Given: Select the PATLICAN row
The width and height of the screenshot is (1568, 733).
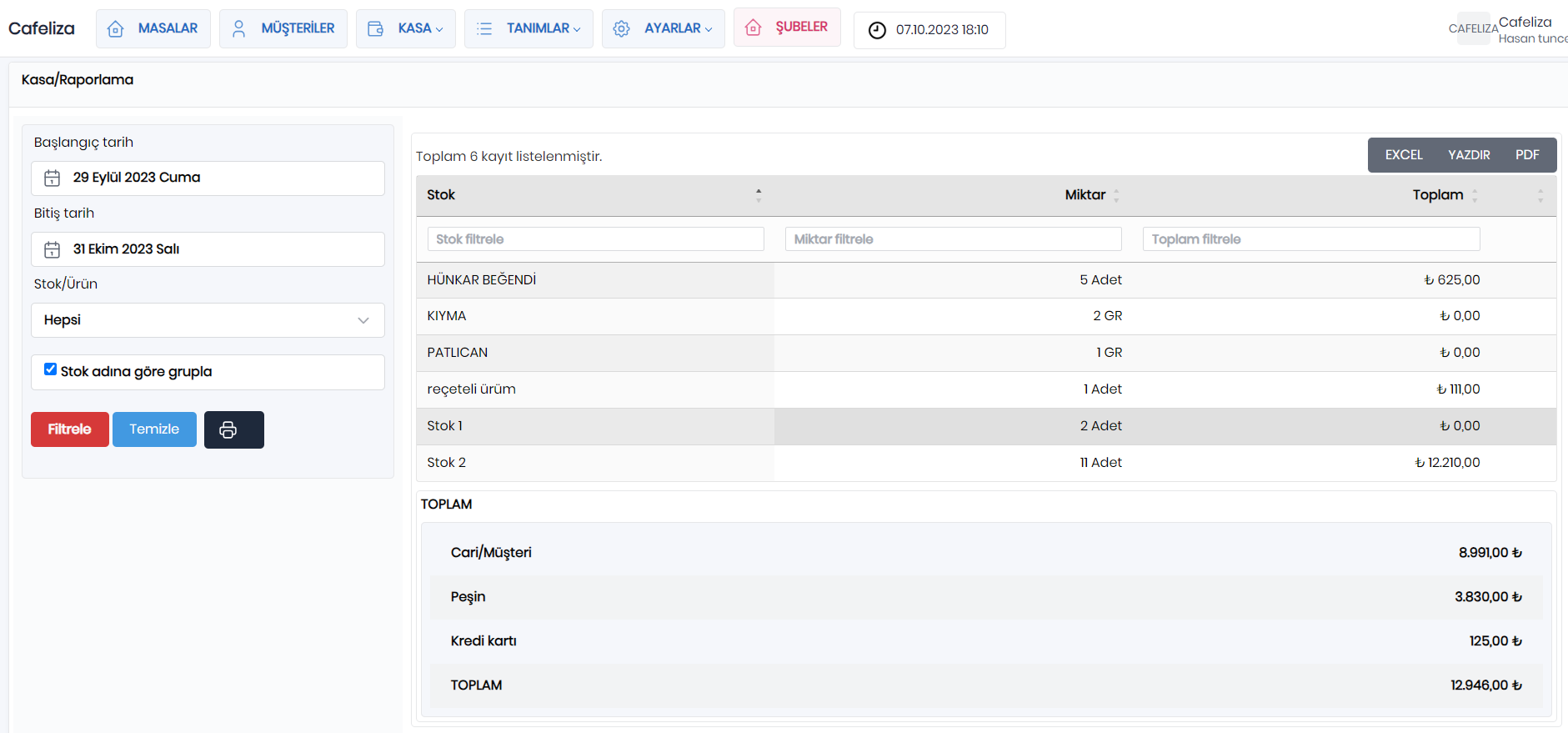Looking at the screenshot, I should [x=986, y=354].
